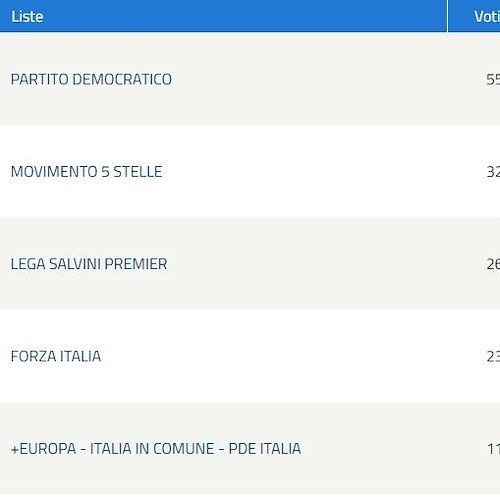Click empty space in the +Europa row
500x500 pixels.
coord(393,448)
